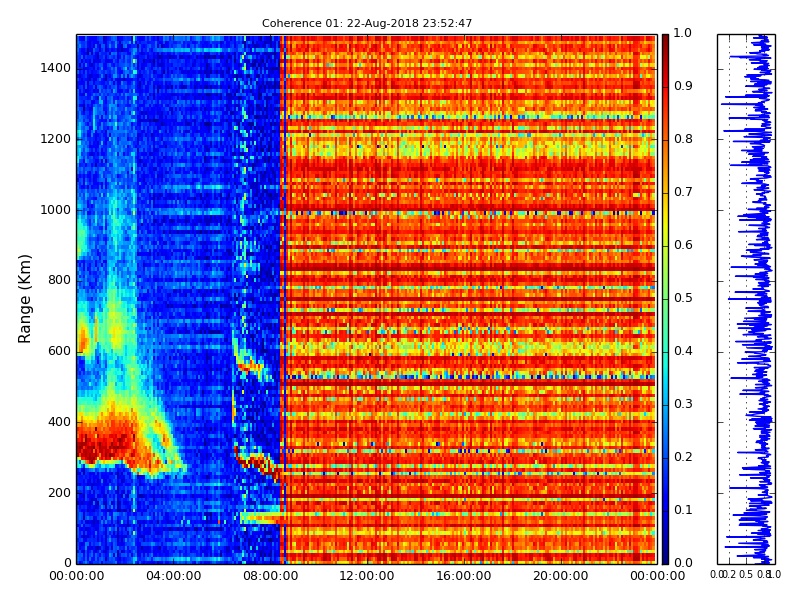The width and height of the screenshot is (800, 600).
Task: Click the 'Range (Km)' y-axis label
Action: pyautogui.click(x=24, y=299)
